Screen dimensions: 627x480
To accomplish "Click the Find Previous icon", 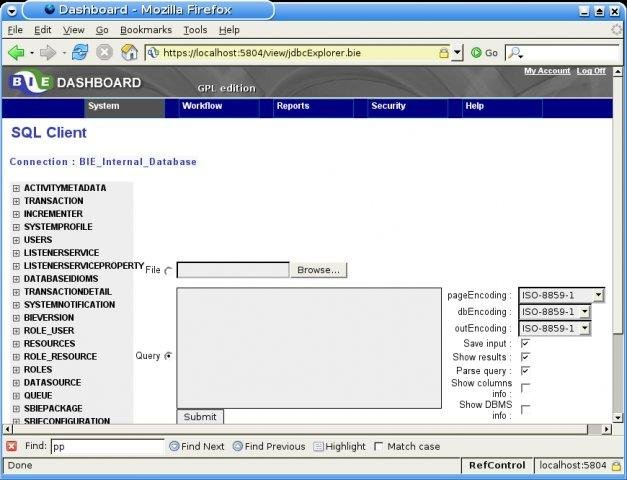I will click(238, 446).
